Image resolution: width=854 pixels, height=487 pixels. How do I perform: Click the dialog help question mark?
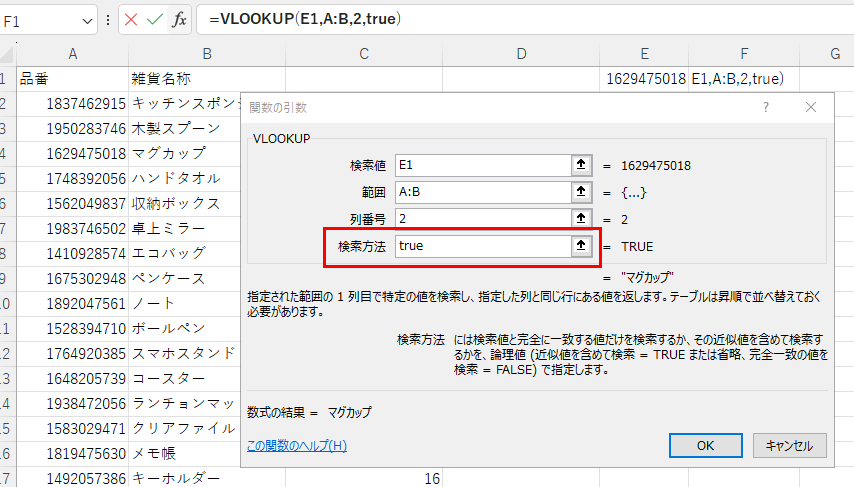point(766,107)
